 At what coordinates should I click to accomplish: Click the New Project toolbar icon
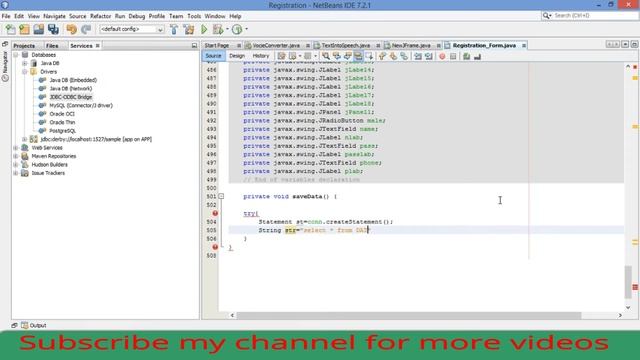coord(24,29)
